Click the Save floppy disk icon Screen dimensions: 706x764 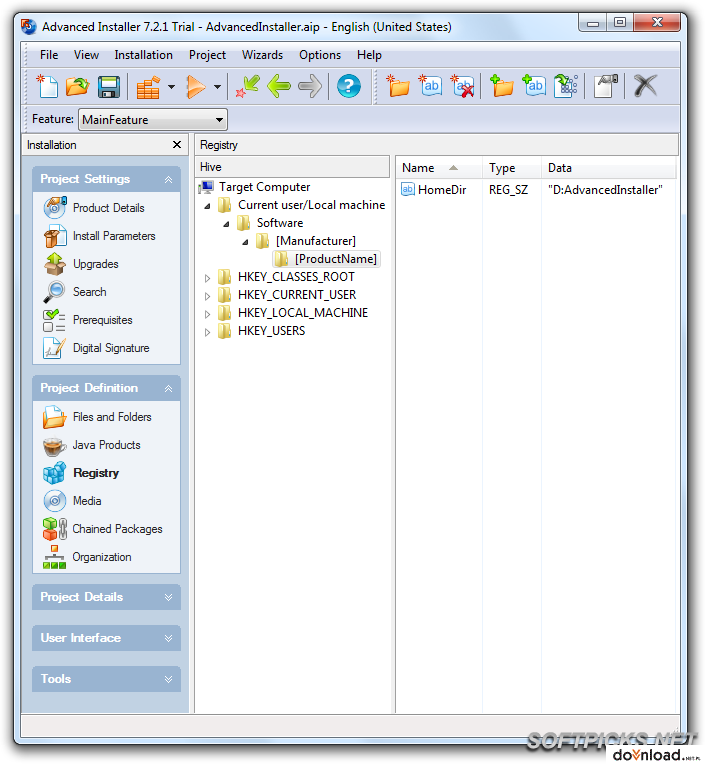(109, 87)
